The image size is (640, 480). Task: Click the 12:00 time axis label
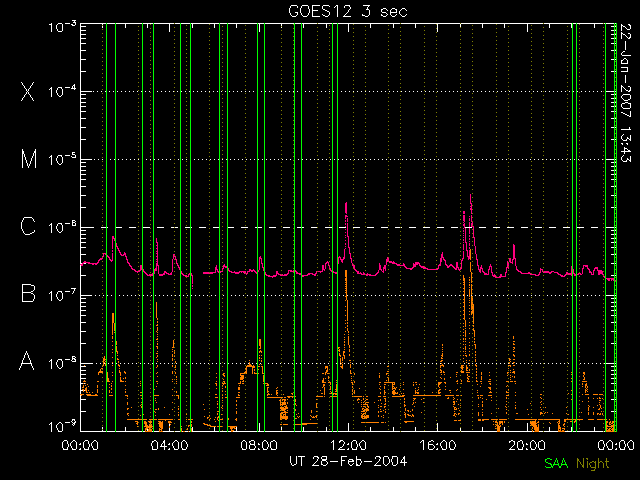click(x=348, y=445)
